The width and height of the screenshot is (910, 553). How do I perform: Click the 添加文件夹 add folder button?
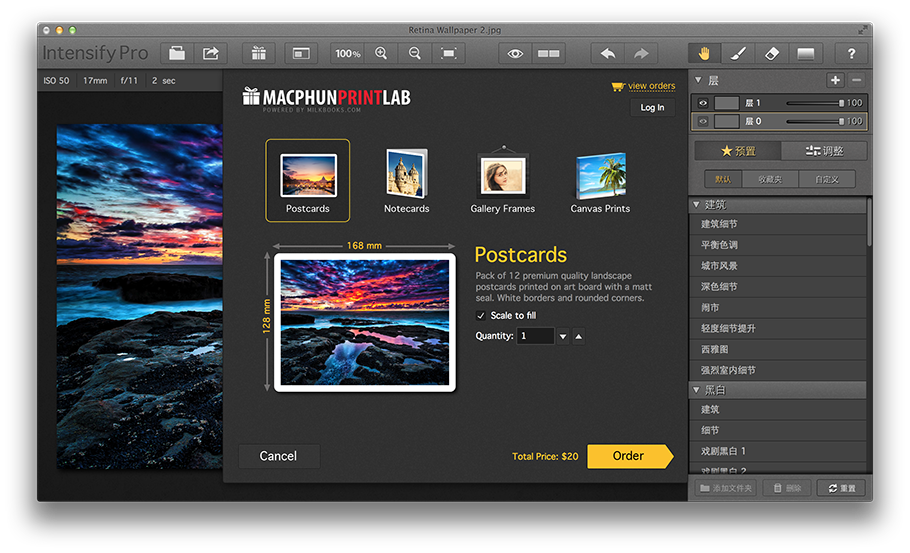pos(726,488)
